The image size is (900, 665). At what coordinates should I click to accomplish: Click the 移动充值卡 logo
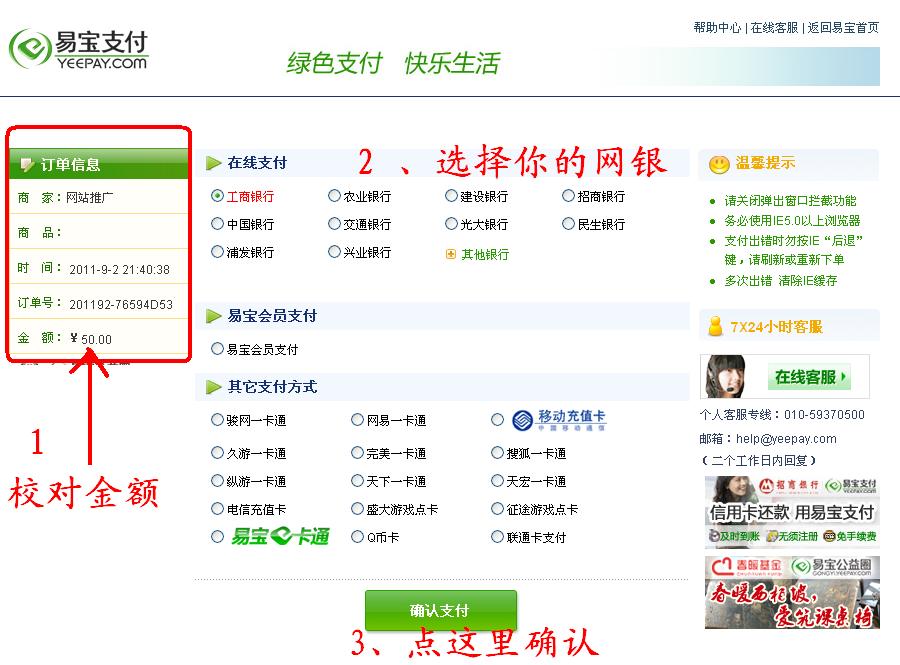coord(559,420)
